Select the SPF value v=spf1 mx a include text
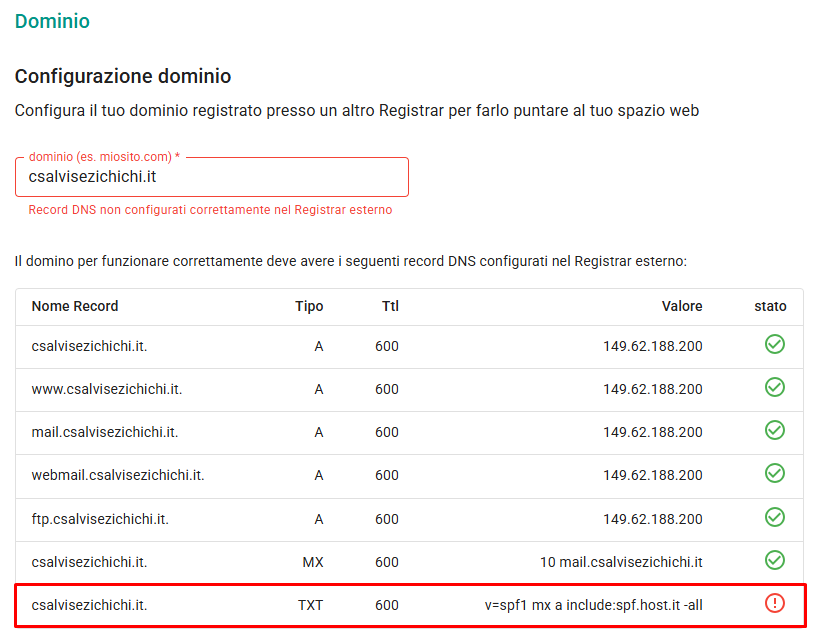Image resolution: width=827 pixels, height=643 pixels. (593, 606)
